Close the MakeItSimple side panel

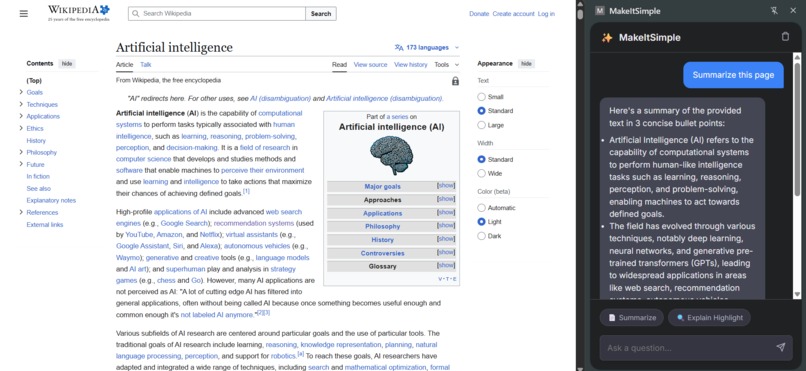coord(793,11)
